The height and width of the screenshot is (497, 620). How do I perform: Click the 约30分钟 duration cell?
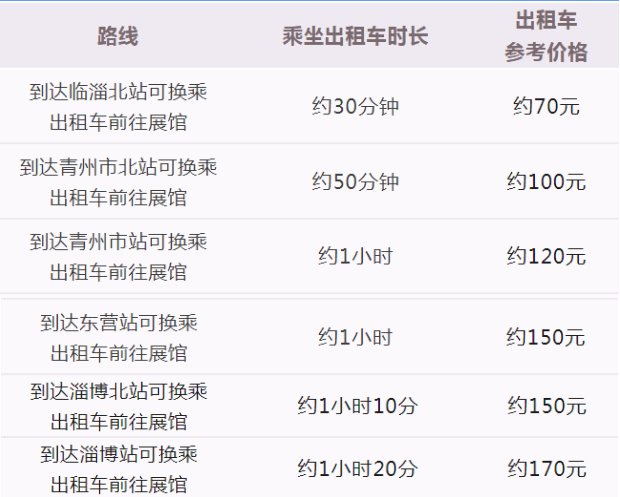pyautogui.click(x=355, y=107)
